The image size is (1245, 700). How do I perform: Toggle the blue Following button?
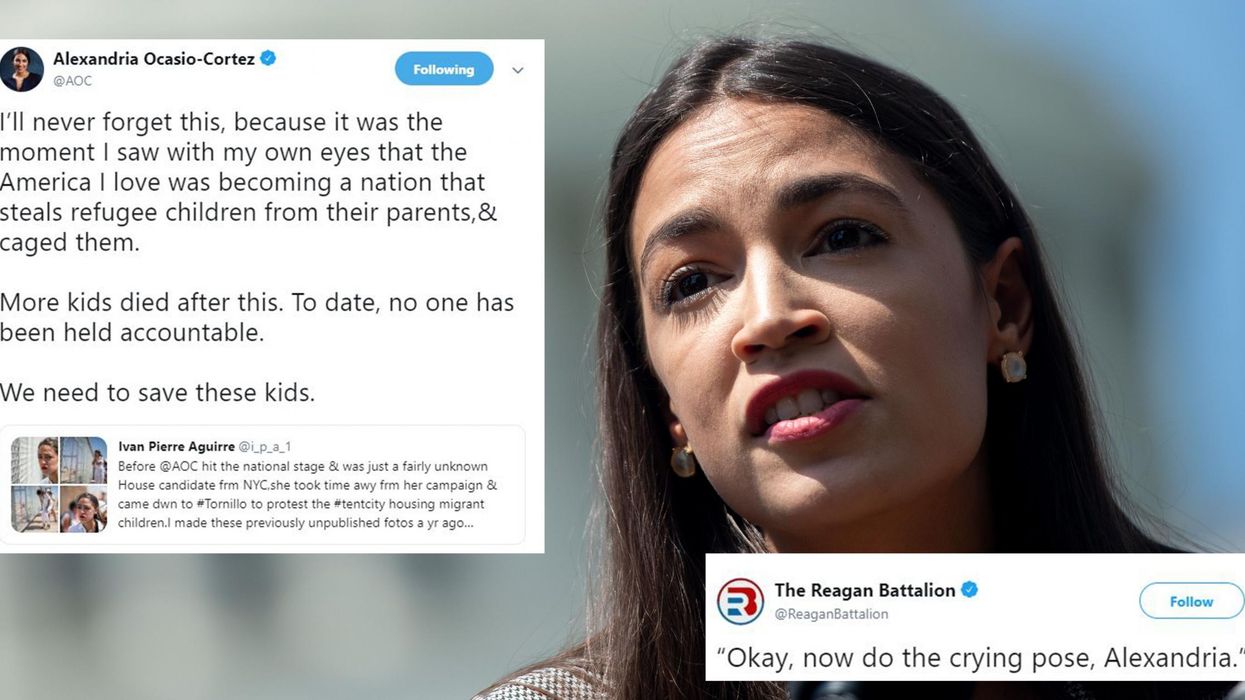tap(444, 69)
